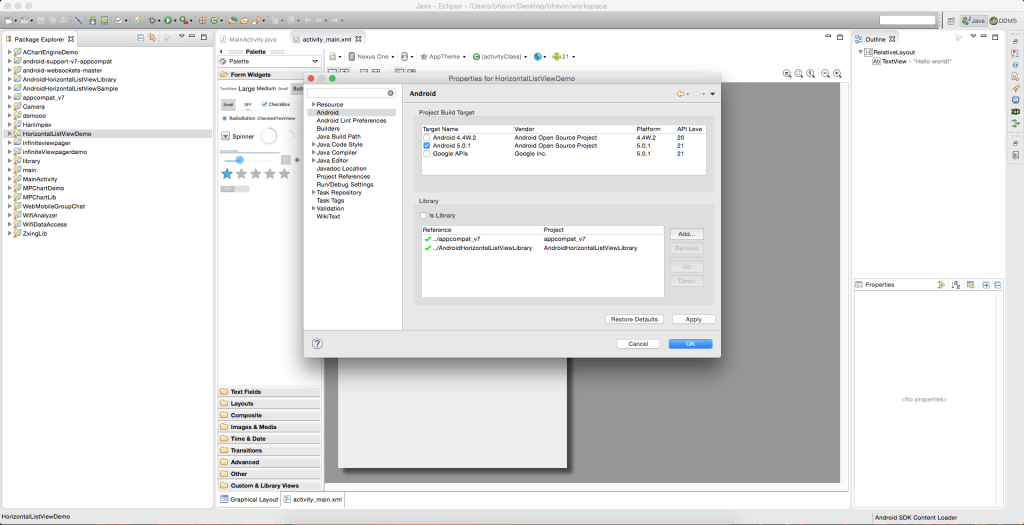
Task: Click the Restore icon in right trim bar
Action: pyautogui.click(x=1016, y=41)
